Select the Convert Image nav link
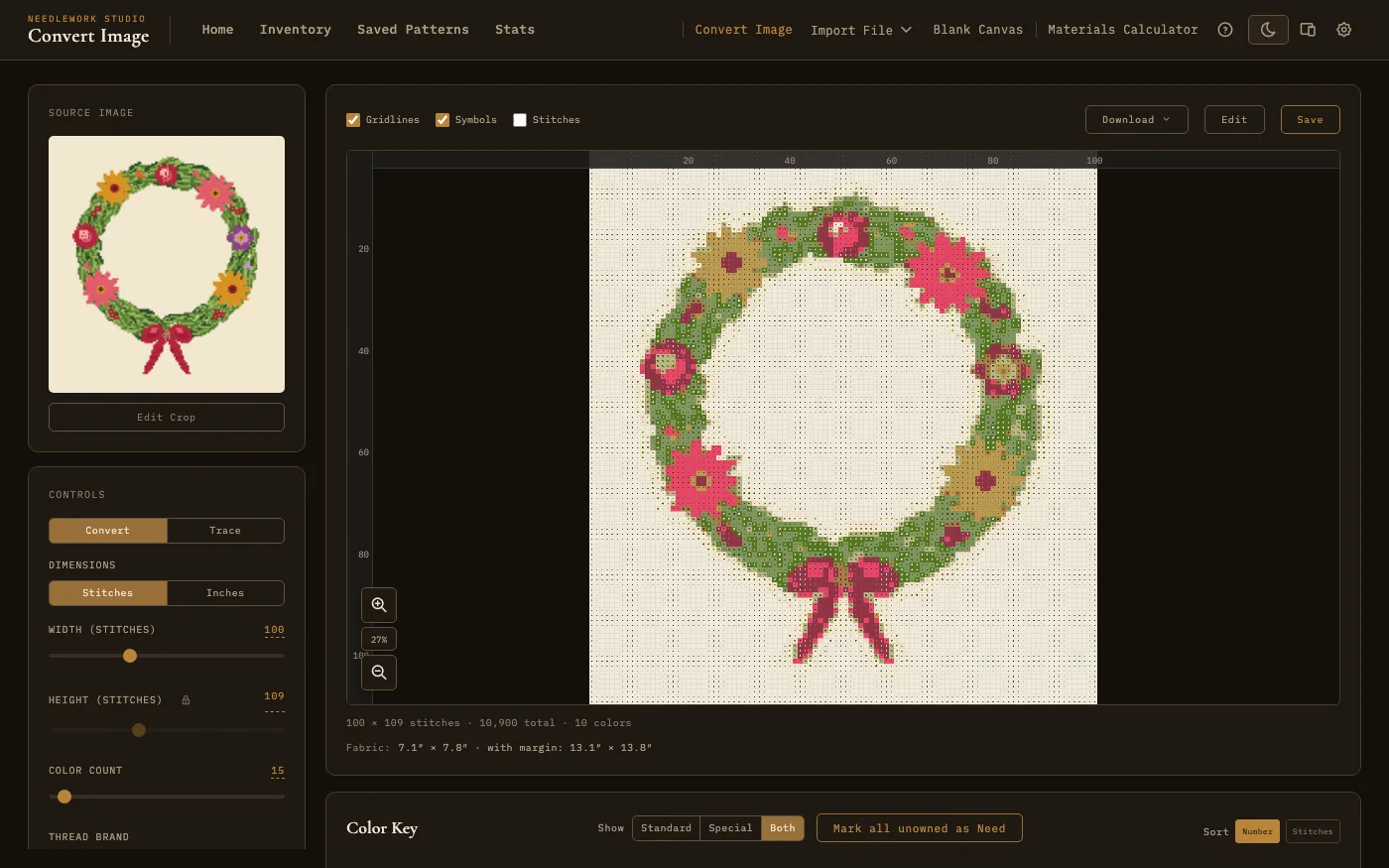Screen dimensions: 1389x868 click(x=744, y=30)
